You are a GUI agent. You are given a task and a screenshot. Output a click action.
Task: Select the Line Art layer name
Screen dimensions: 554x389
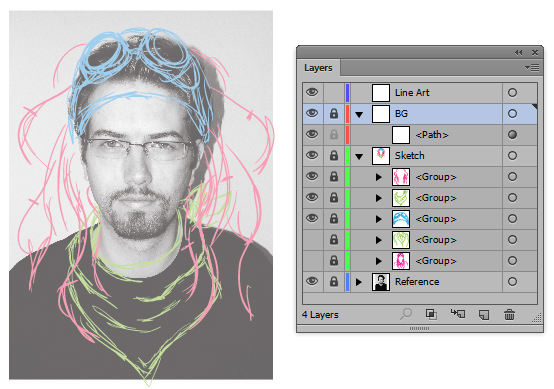(412, 93)
